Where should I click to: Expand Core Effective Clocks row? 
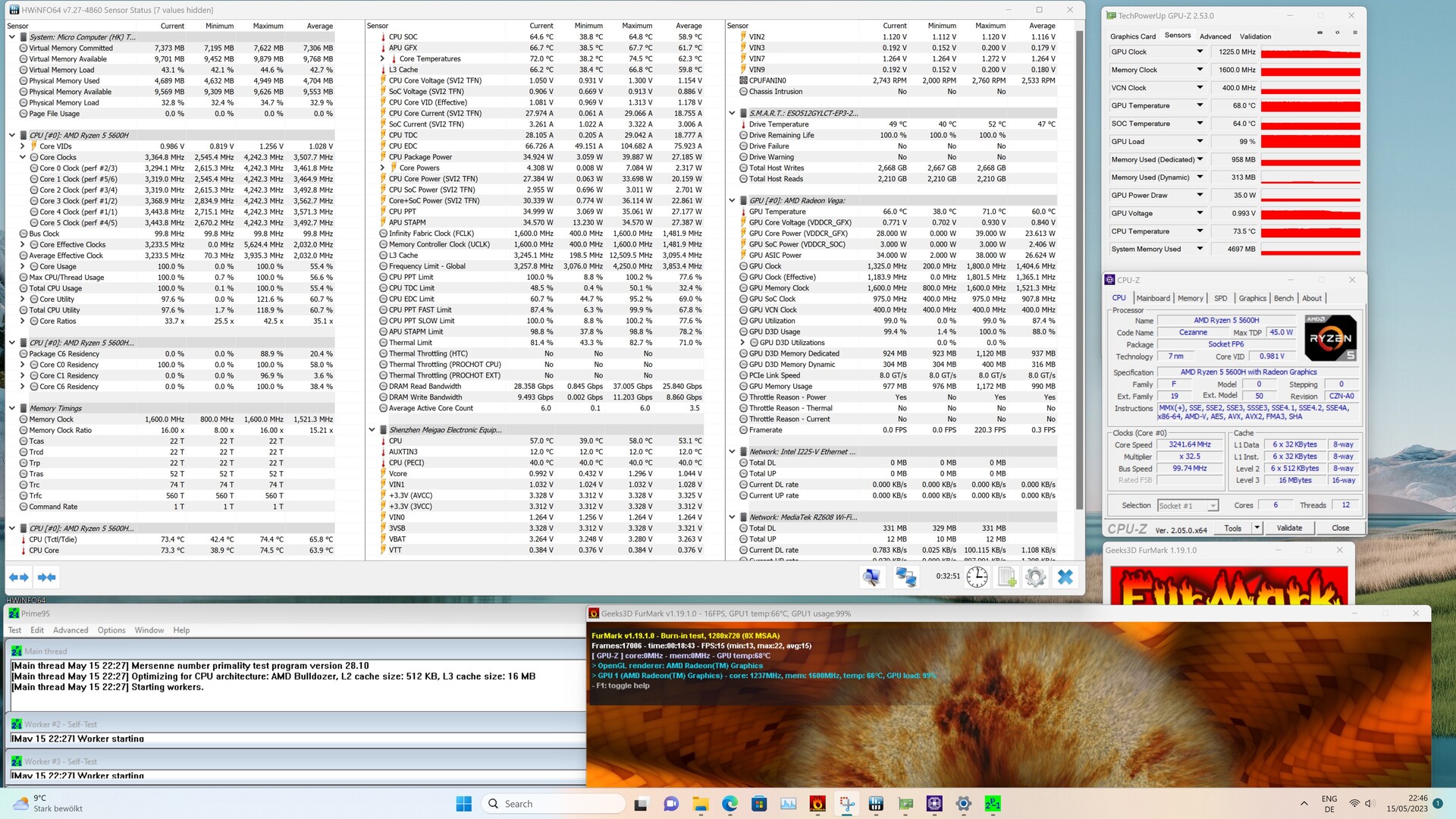coord(23,245)
